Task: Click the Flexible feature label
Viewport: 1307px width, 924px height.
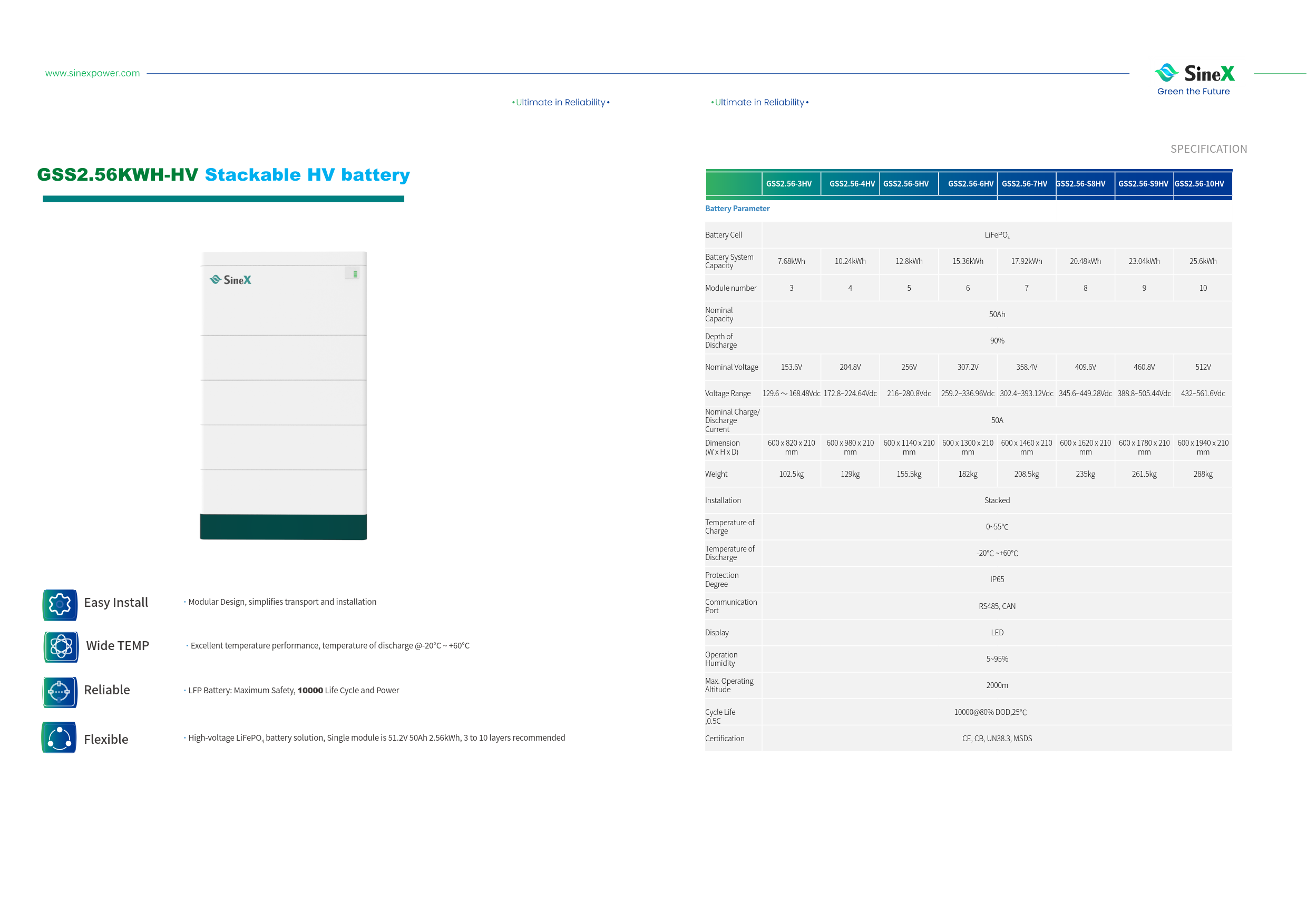Action: point(106,740)
